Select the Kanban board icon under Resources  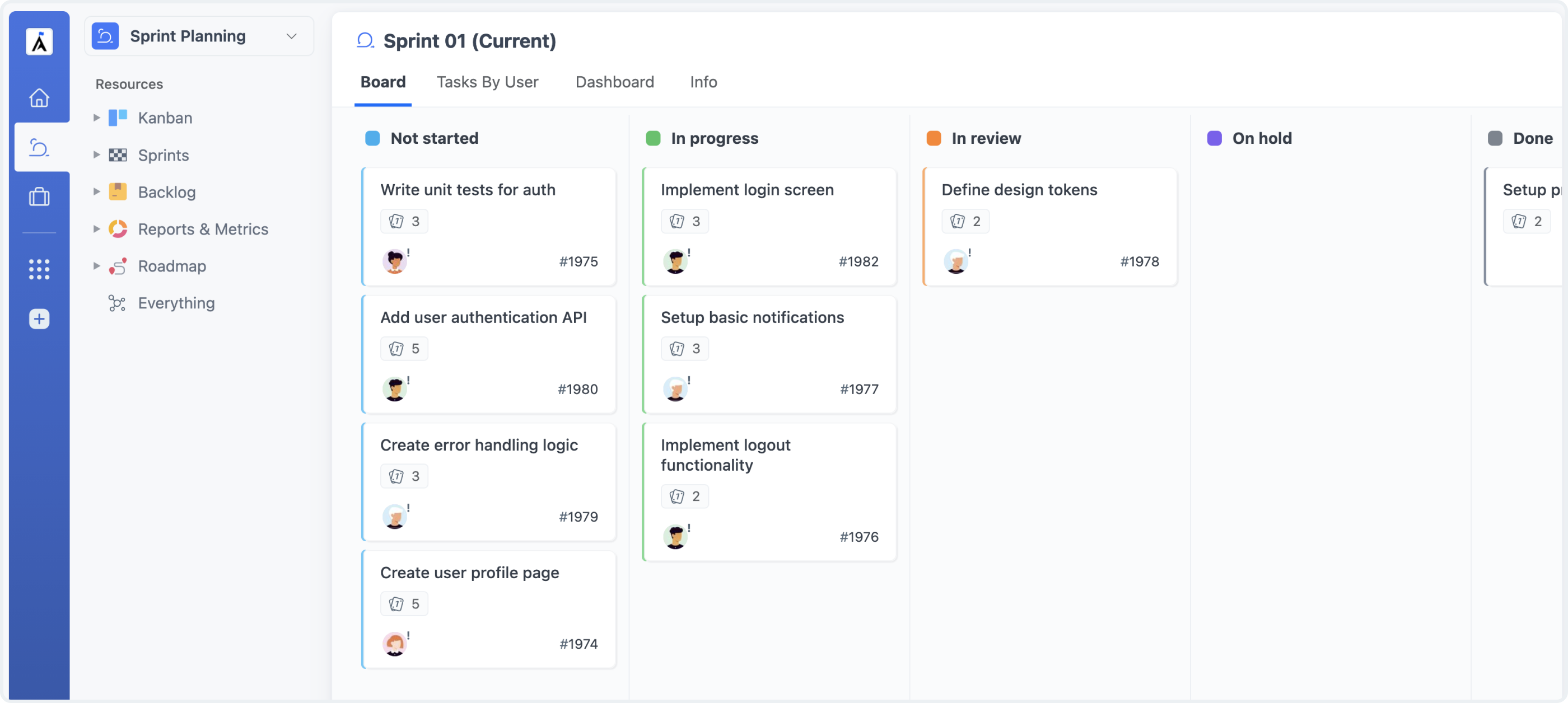tap(118, 118)
